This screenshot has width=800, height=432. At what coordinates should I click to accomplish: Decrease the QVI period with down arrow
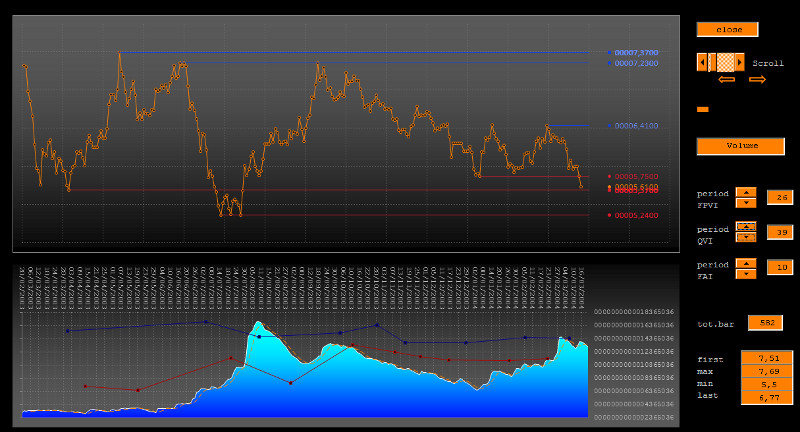[746, 237]
